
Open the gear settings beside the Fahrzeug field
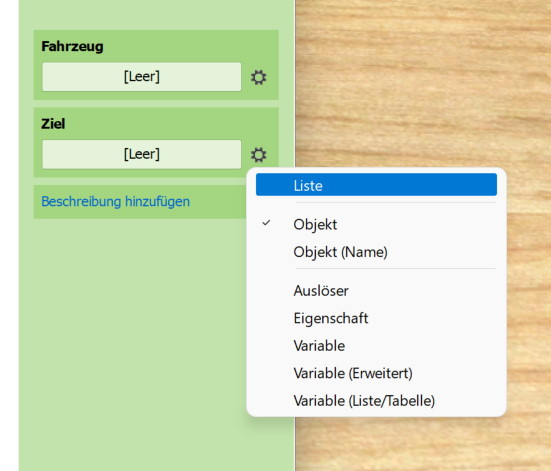pos(259,77)
